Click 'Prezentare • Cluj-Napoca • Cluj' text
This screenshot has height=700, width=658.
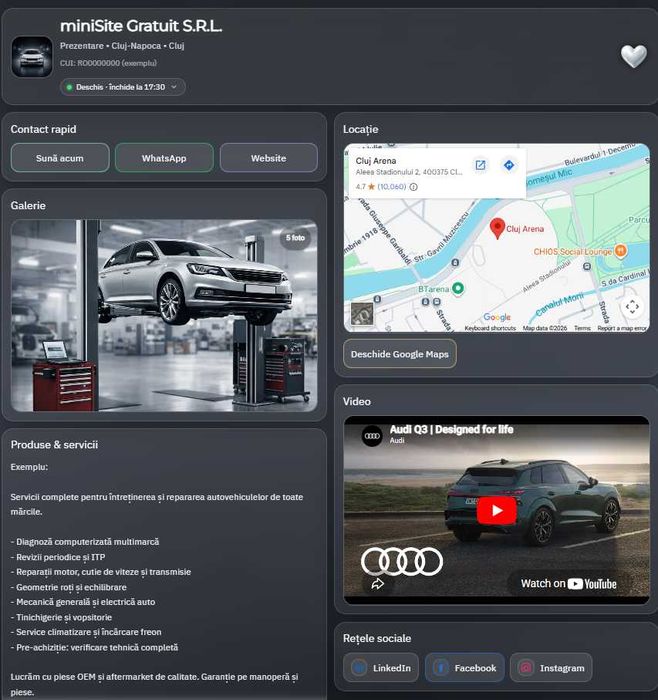[122, 46]
